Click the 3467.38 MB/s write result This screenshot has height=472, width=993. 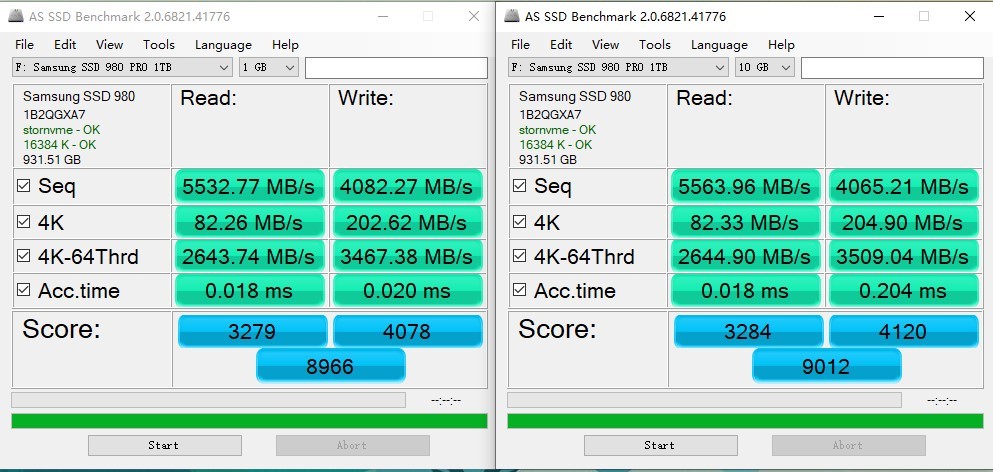(x=407, y=256)
